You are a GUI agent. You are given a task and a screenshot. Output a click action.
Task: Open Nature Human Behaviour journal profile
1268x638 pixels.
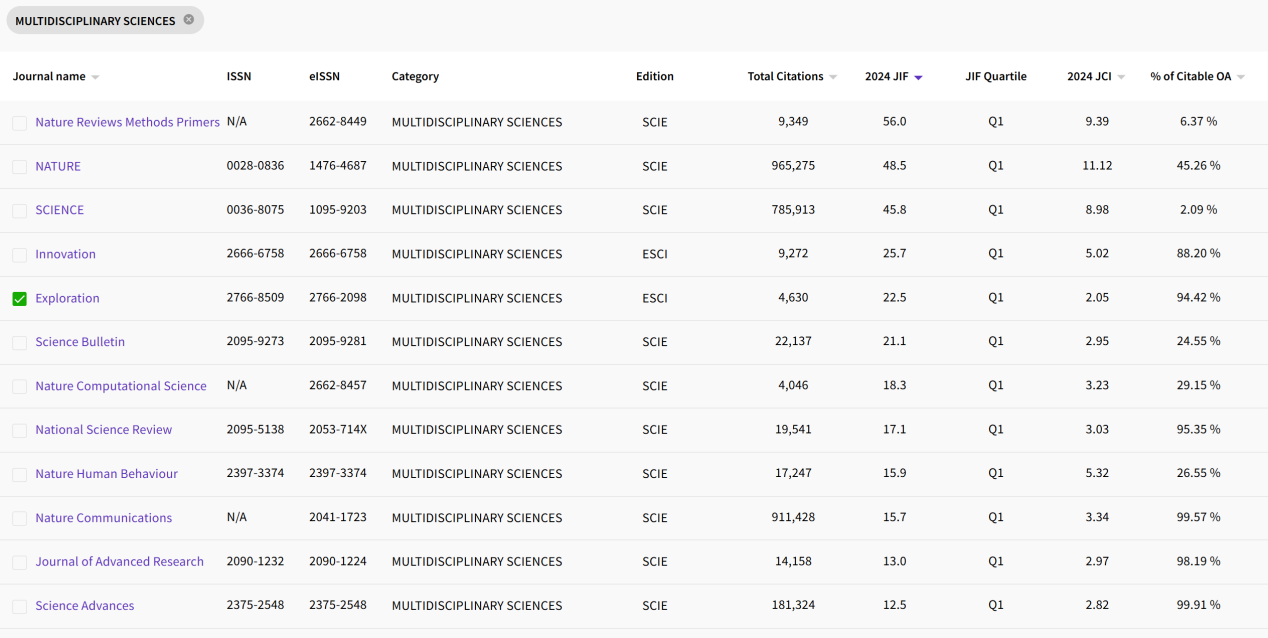[106, 474]
